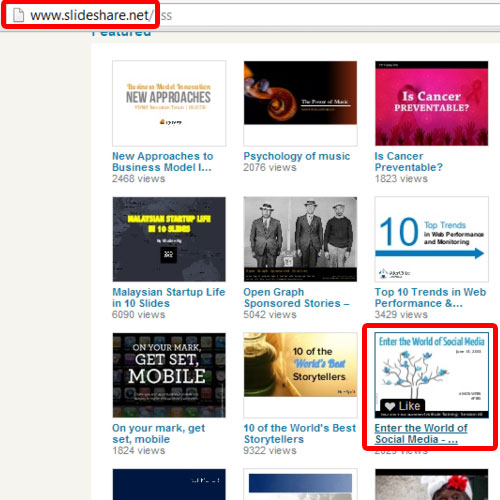
Task: Click the '6090 views' text
Action: click(139, 315)
